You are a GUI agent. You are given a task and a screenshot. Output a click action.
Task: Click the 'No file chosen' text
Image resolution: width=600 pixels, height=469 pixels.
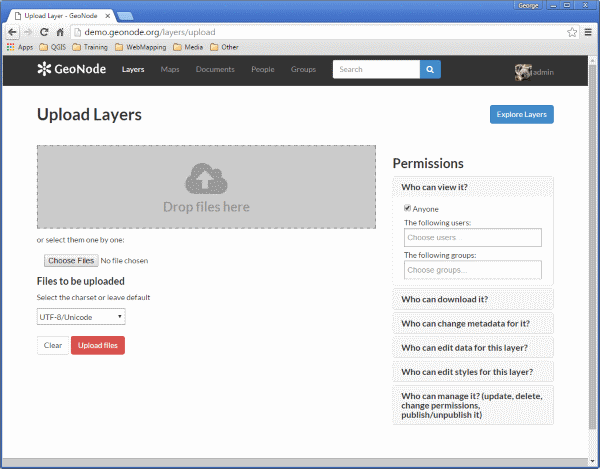coord(124,261)
